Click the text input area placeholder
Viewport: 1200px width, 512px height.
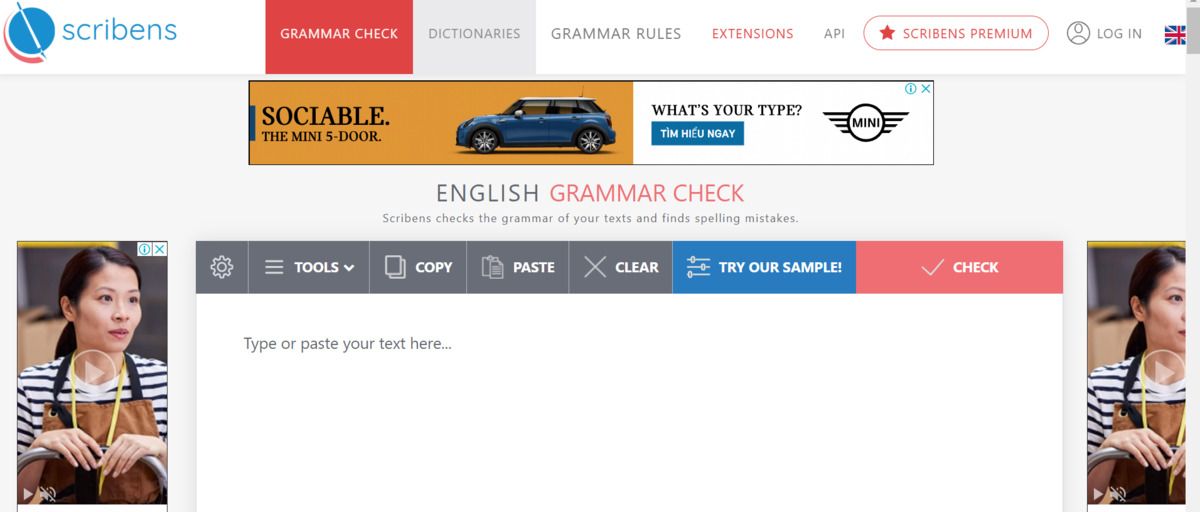coord(348,343)
